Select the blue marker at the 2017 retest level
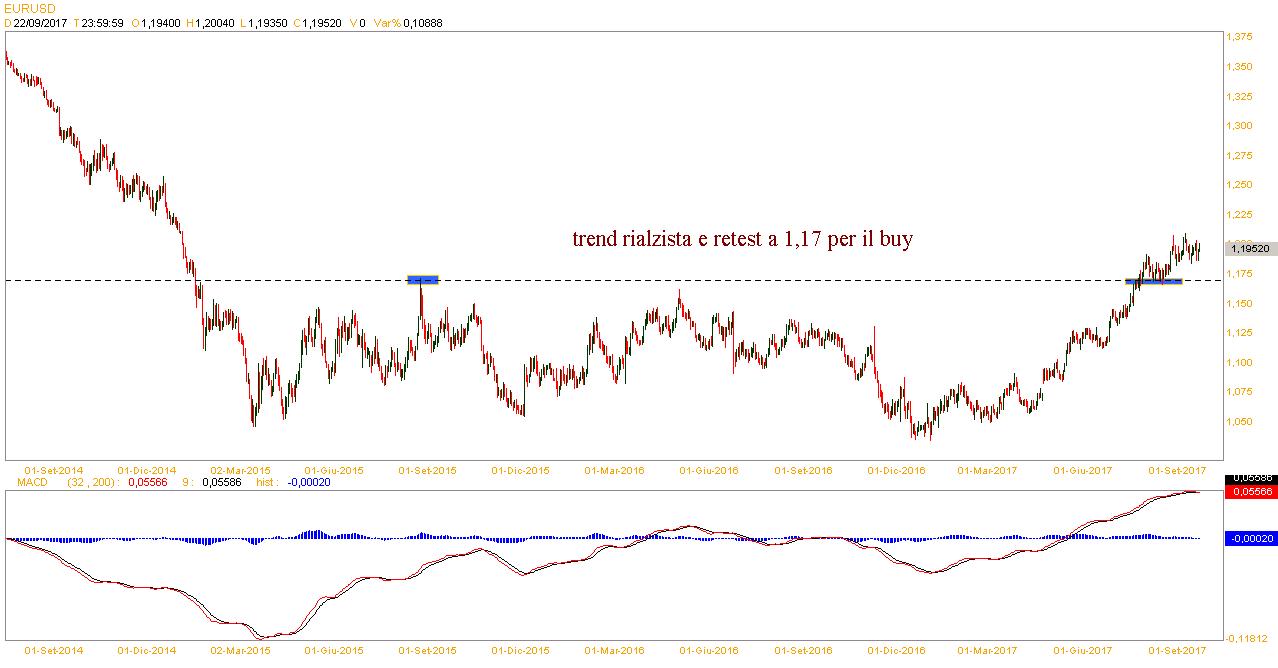Viewport: 1278px width, 668px height. coord(1154,281)
